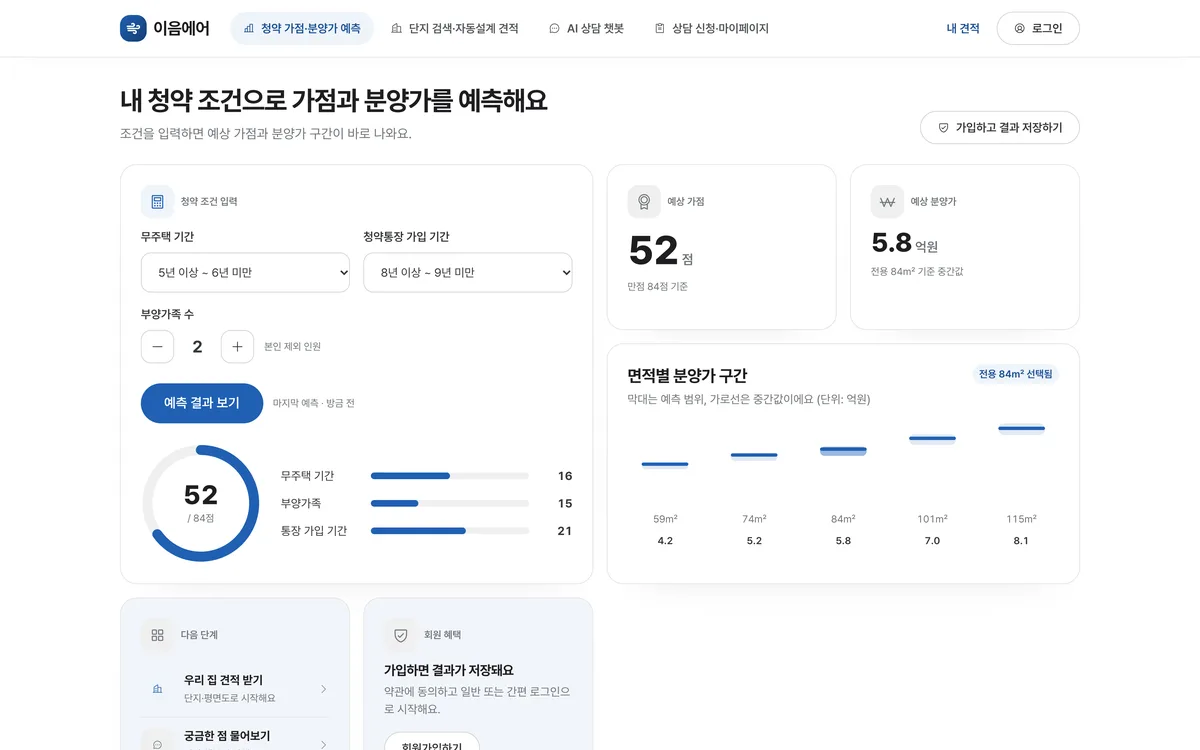This screenshot has height=750, width=1200.
Task: Select the 101m² bar in the chart
Action: point(932,438)
